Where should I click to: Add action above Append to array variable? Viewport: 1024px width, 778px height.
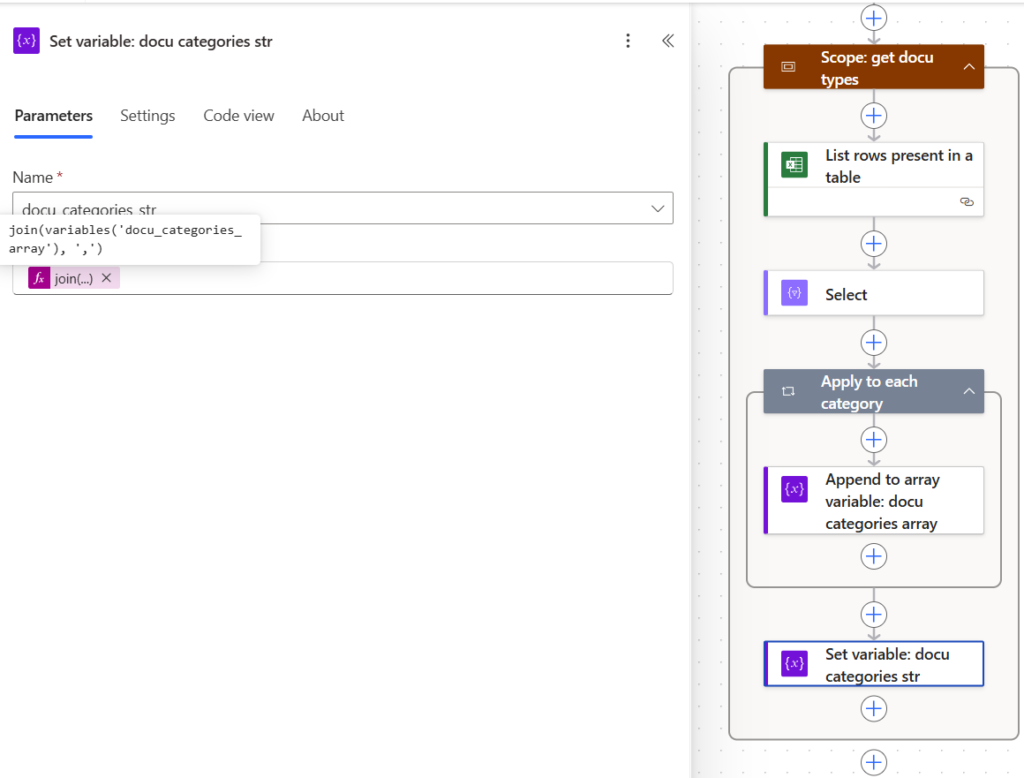coord(874,440)
